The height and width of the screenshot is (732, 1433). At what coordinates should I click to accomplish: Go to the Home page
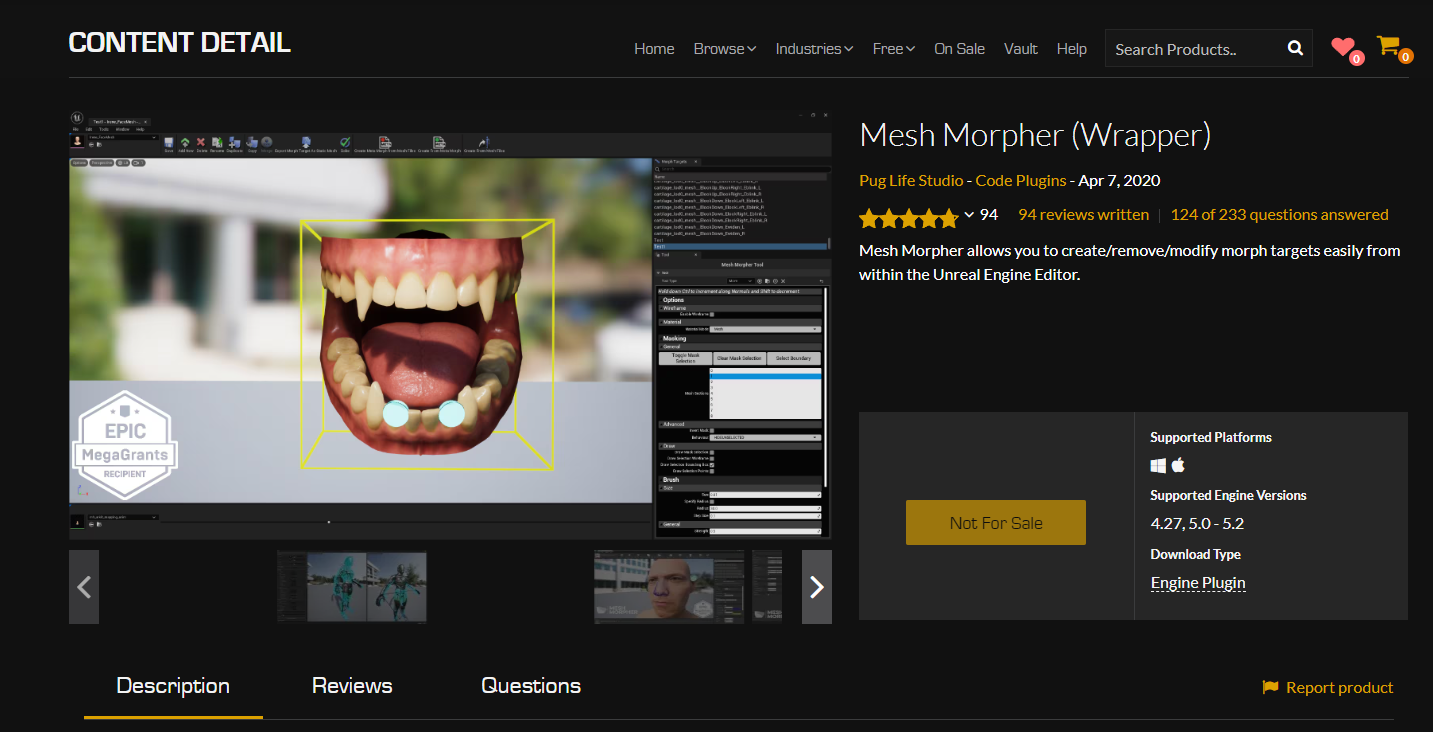click(x=654, y=48)
